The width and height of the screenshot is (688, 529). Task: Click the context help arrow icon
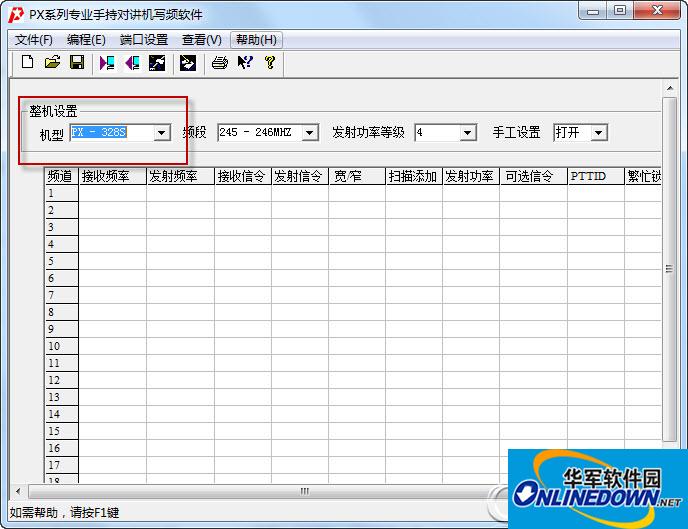pyautogui.click(x=245, y=63)
